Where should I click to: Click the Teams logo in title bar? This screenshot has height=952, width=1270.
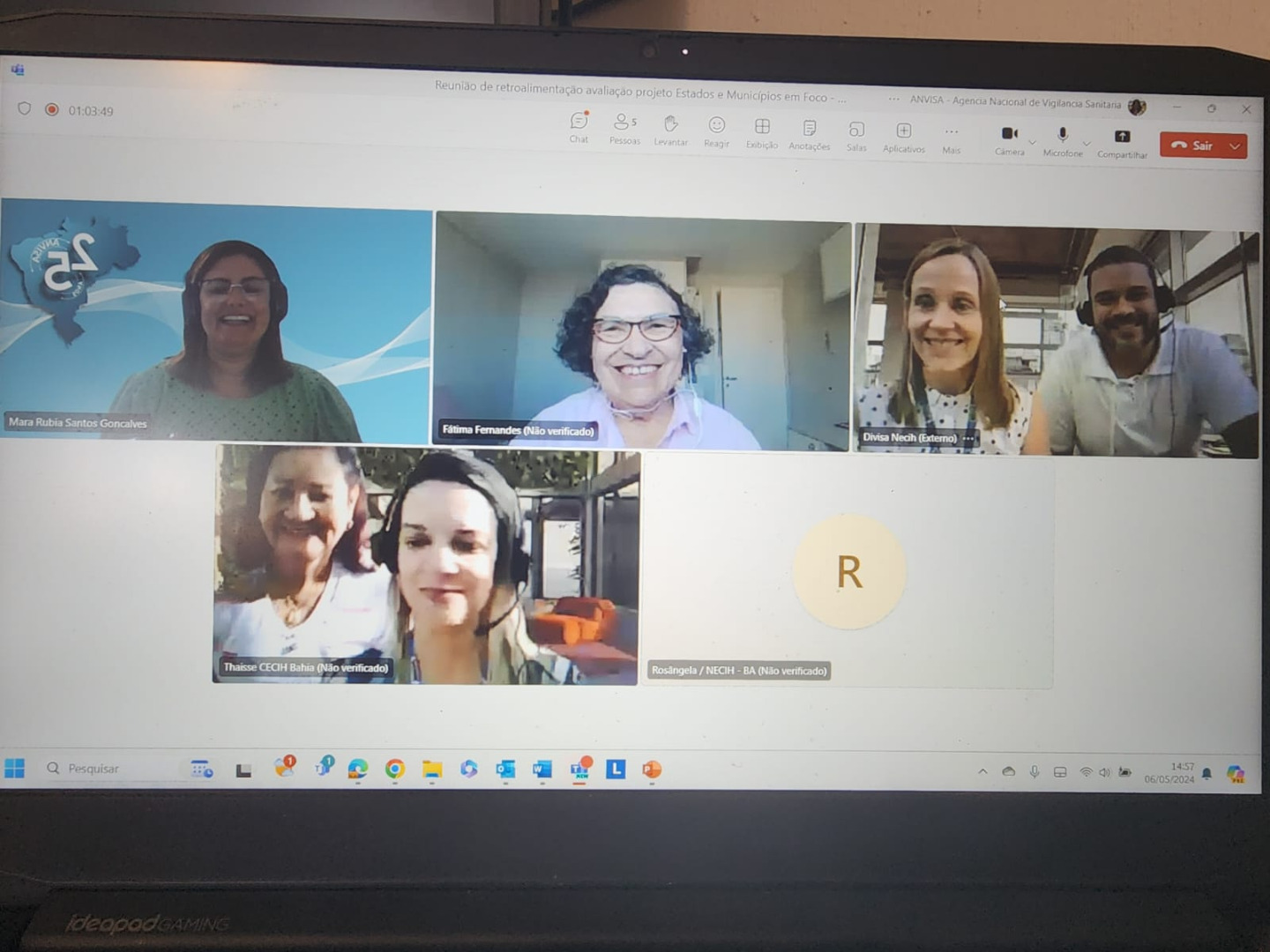18,70
